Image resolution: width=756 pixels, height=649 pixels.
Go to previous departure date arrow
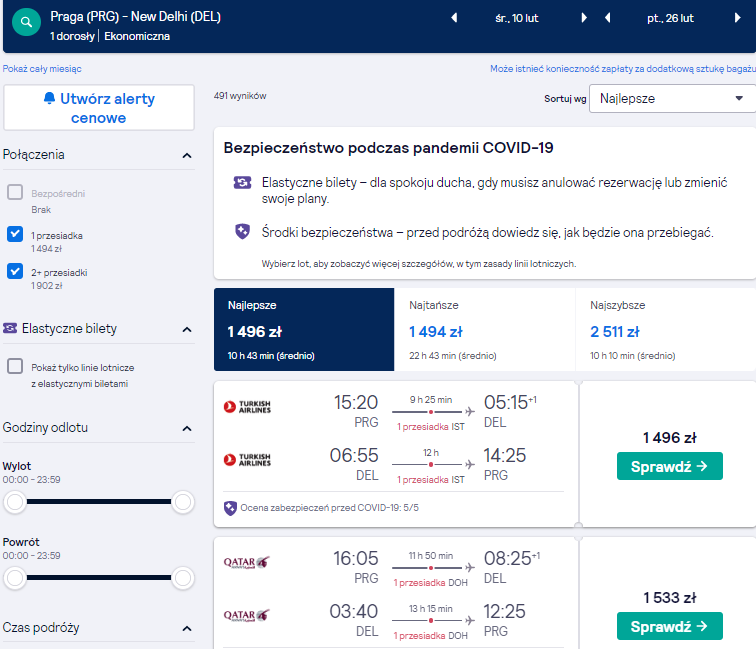(454, 18)
